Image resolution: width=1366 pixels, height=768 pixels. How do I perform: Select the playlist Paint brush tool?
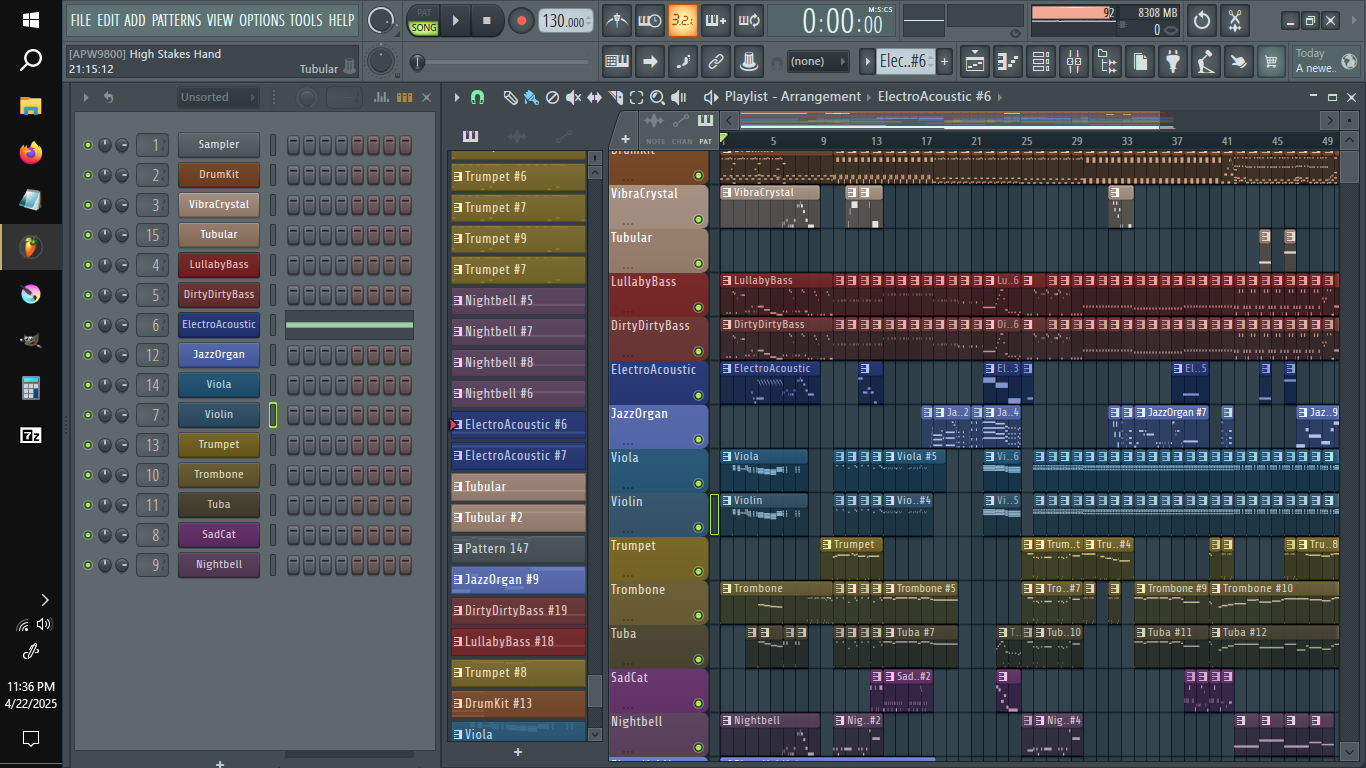tap(531, 97)
